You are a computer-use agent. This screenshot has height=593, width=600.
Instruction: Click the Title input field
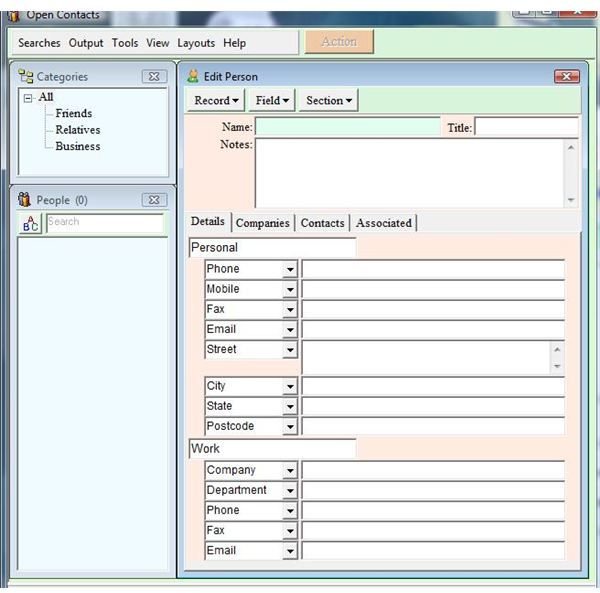click(527, 127)
